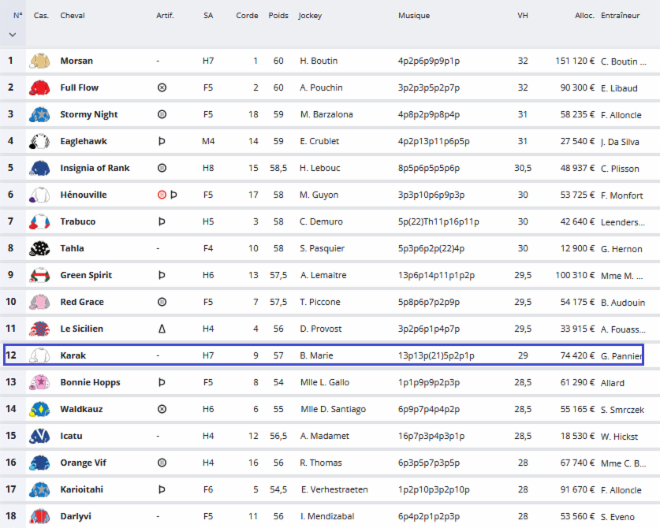Sort by the Cheval column header

[x=72, y=16]
